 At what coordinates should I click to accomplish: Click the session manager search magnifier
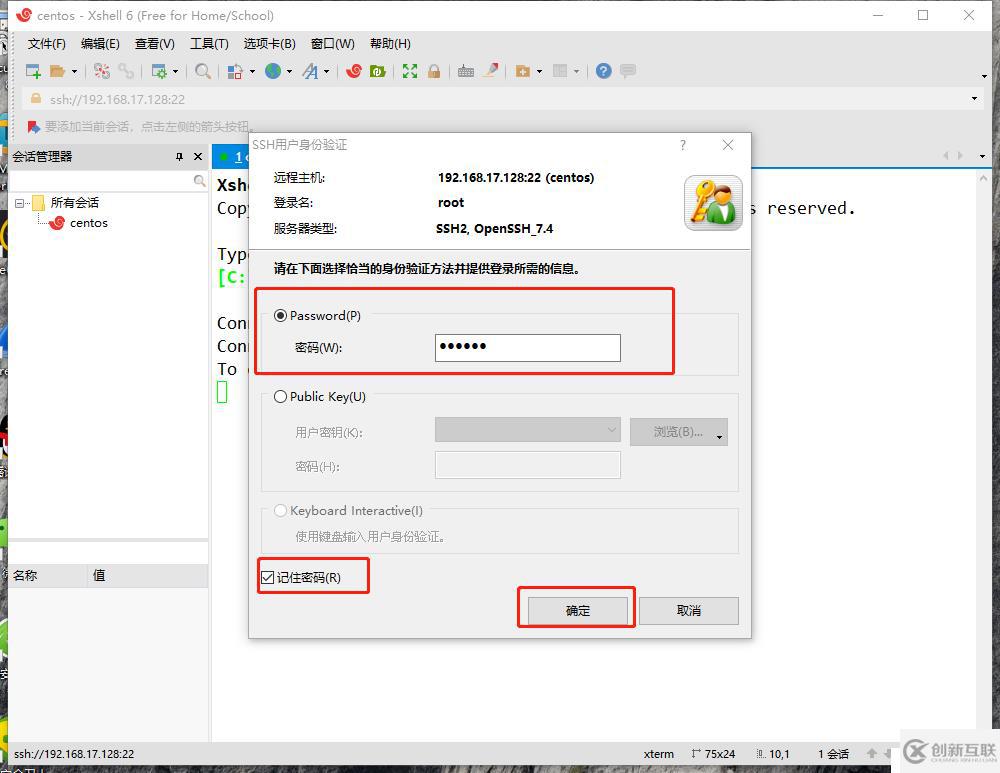coord(200,181)
